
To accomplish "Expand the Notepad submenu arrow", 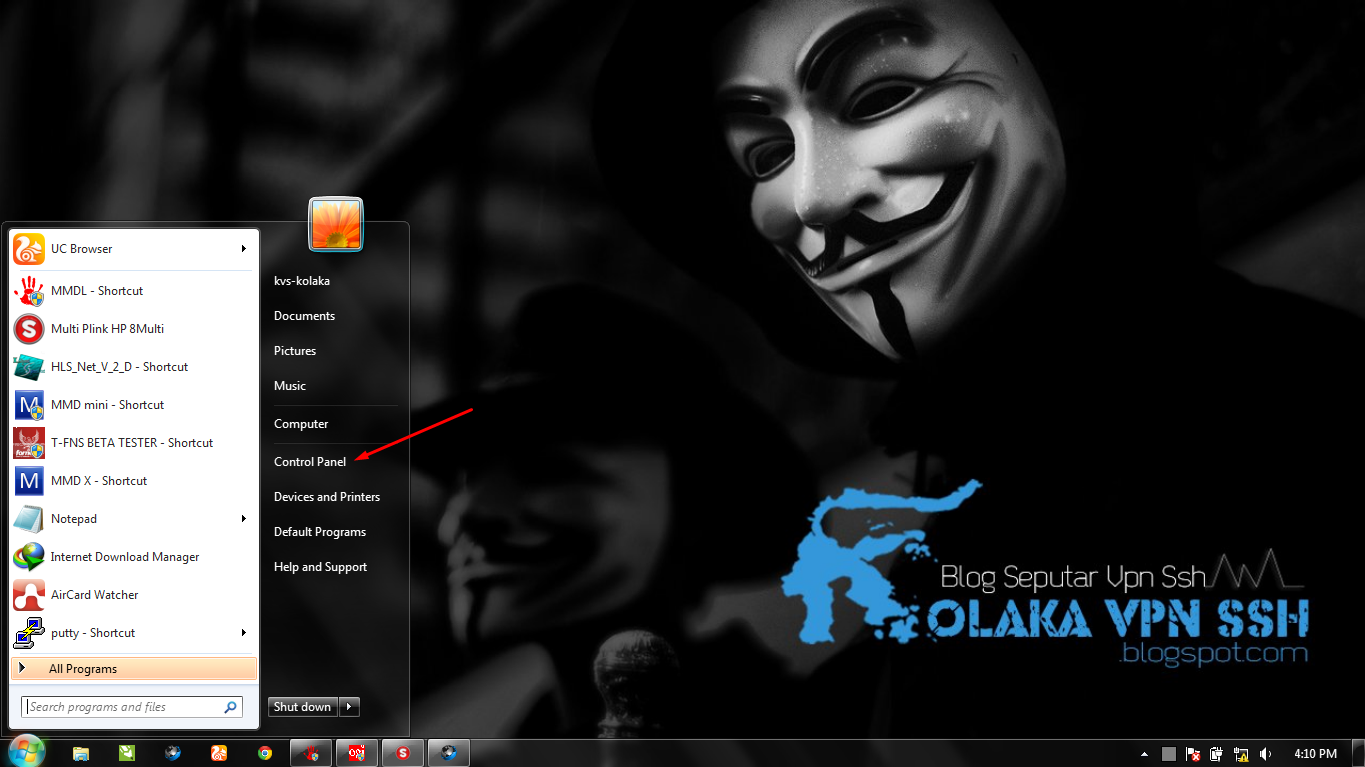I will (x=243, y=518).
